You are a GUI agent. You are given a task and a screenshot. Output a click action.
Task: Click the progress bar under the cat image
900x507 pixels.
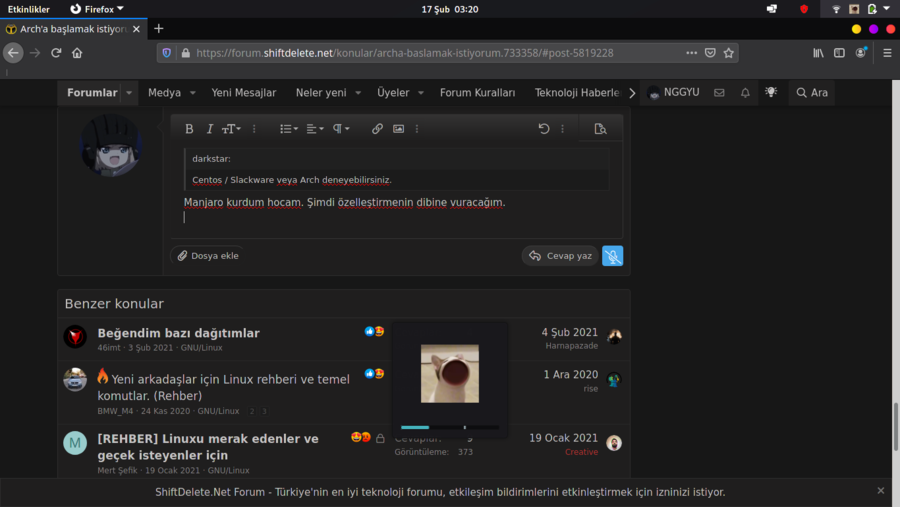(x=449, y=427)
